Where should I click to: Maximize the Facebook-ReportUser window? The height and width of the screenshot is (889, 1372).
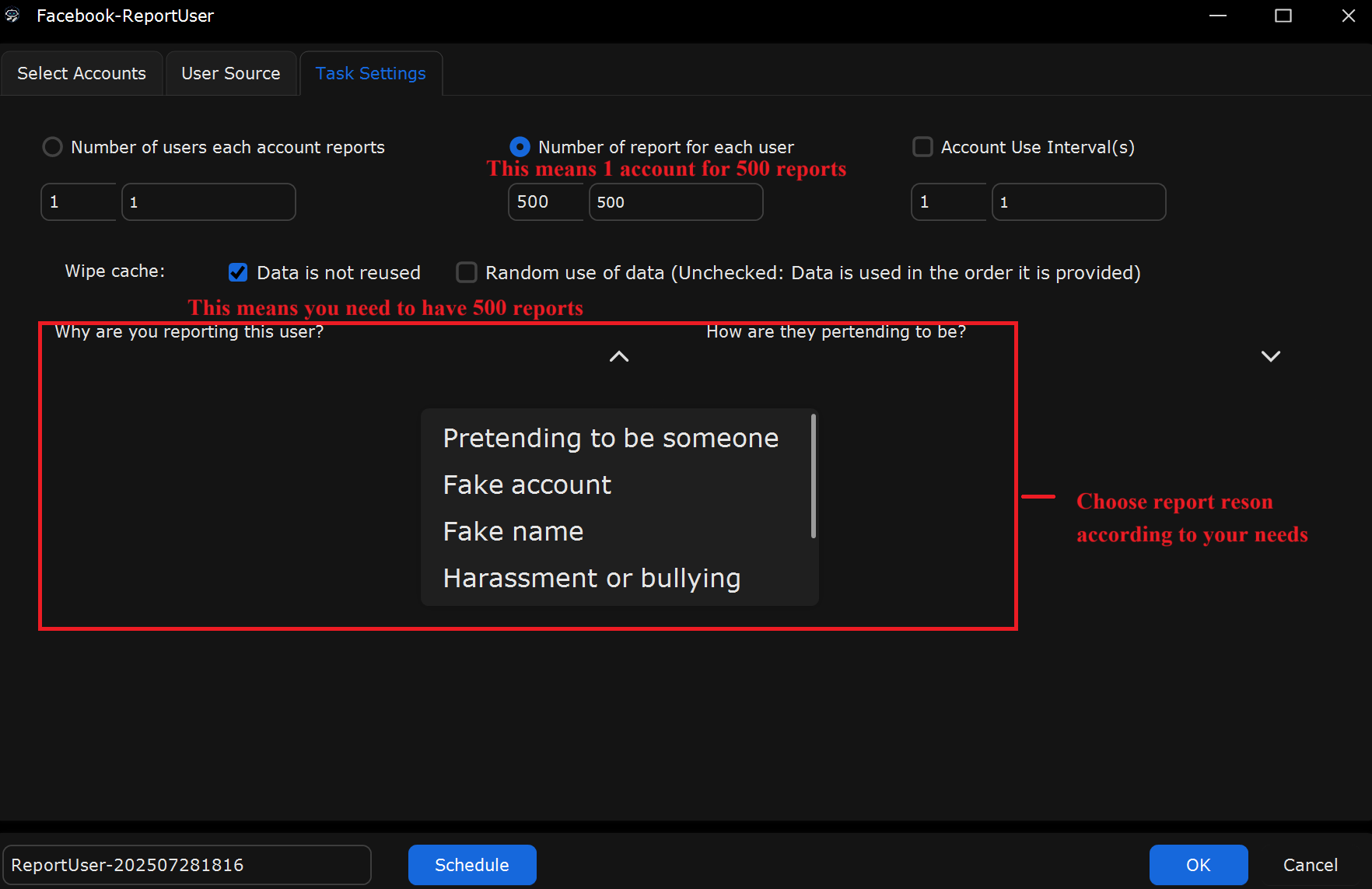point(1283,16)
